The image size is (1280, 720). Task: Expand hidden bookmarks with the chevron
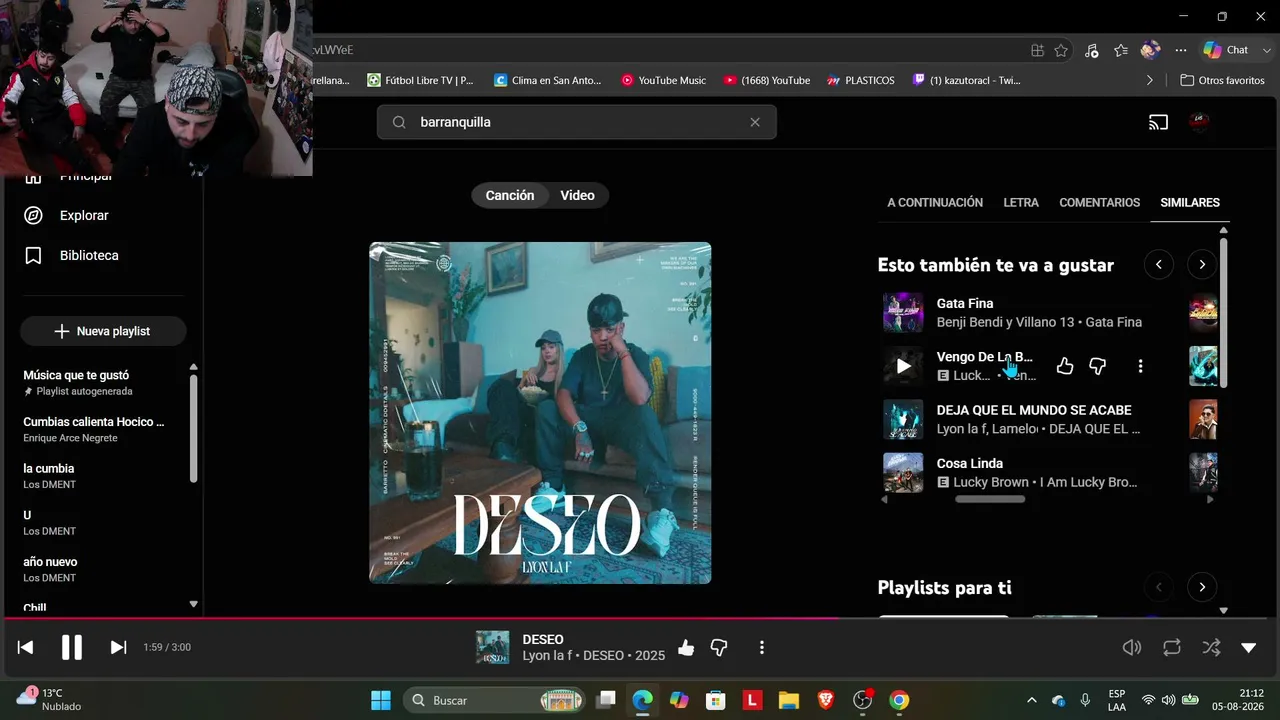[1149, 80]
